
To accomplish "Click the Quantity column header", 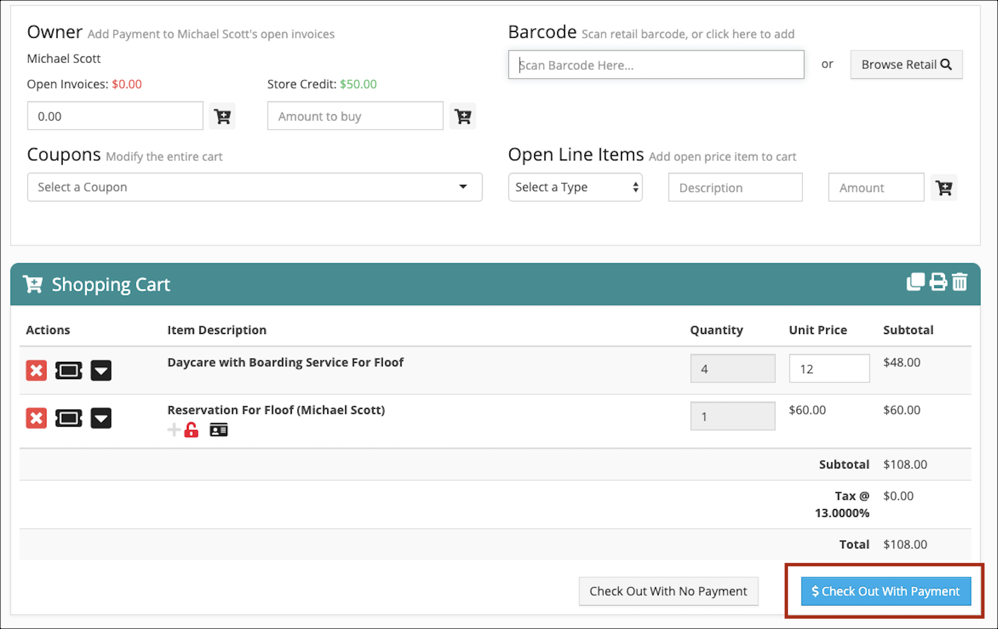I will (717, 330).
